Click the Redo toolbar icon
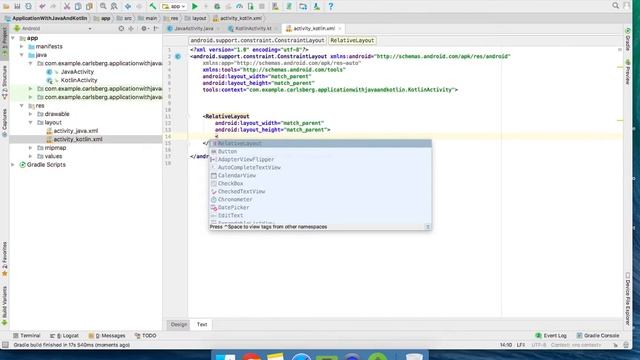Screen dimensions: 640x360 [x=53, y=6]
